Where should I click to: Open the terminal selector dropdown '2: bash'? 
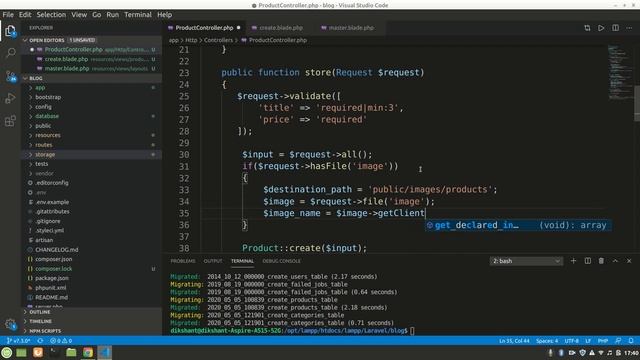(x=526, y=261)
